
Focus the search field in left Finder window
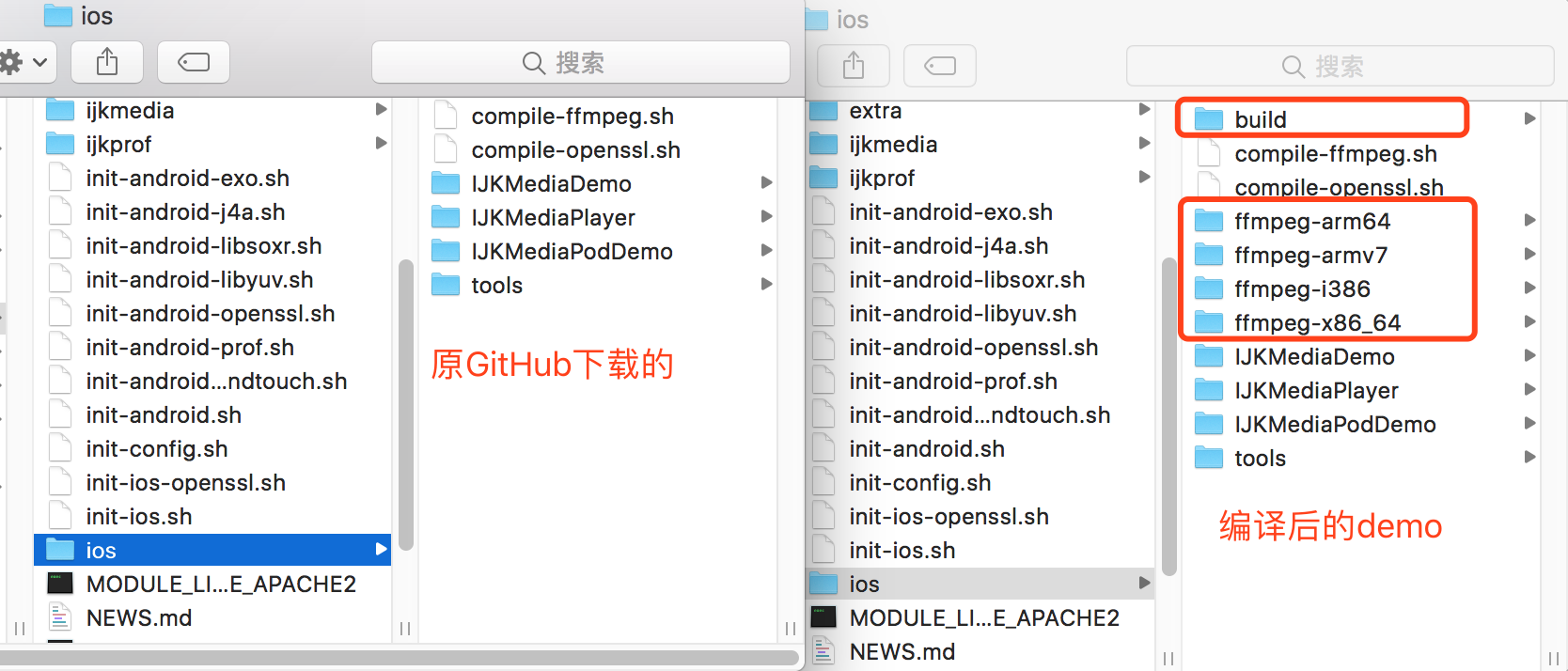(x=581, y=62)
